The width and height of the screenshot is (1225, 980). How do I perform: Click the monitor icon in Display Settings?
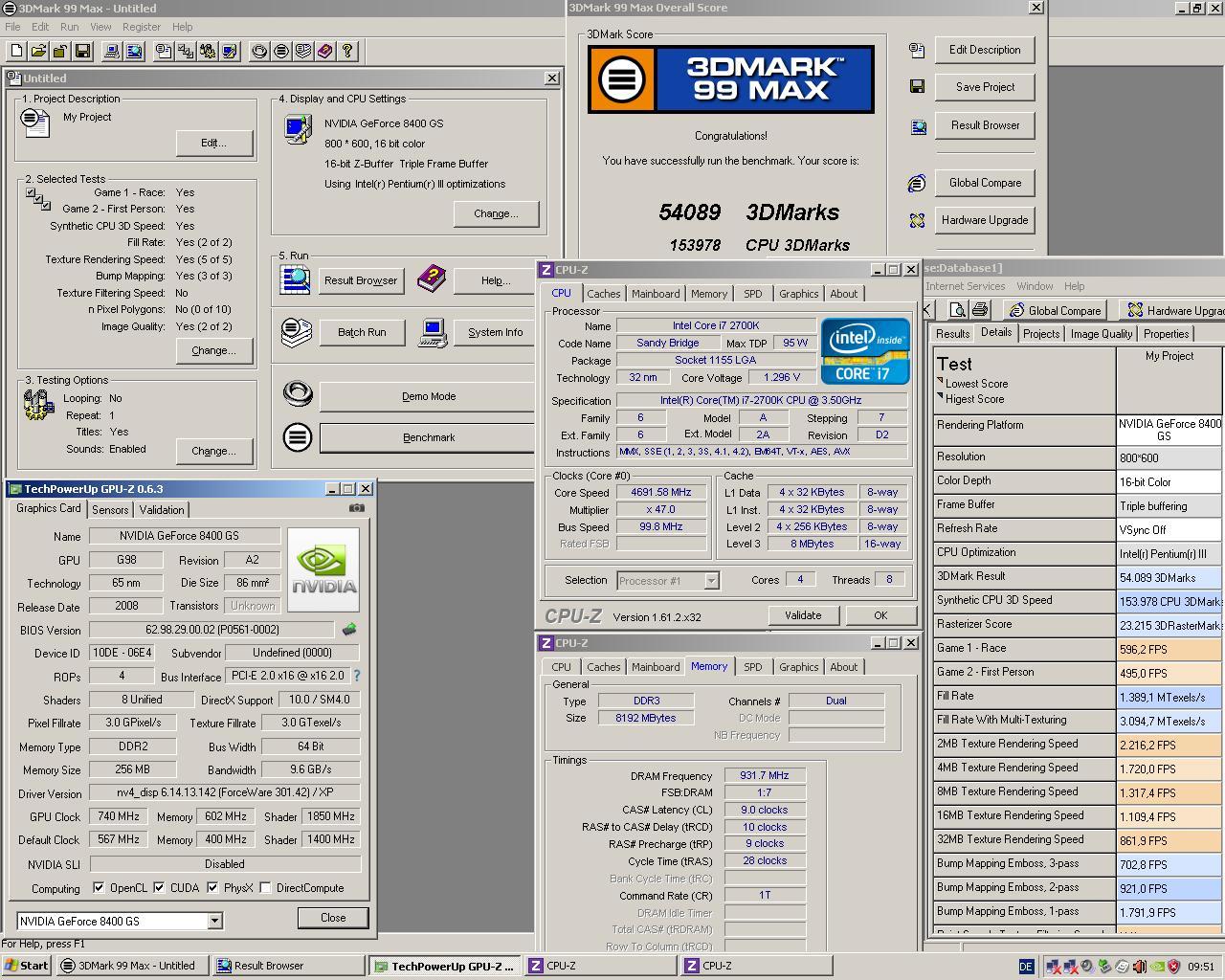point(298,128)
